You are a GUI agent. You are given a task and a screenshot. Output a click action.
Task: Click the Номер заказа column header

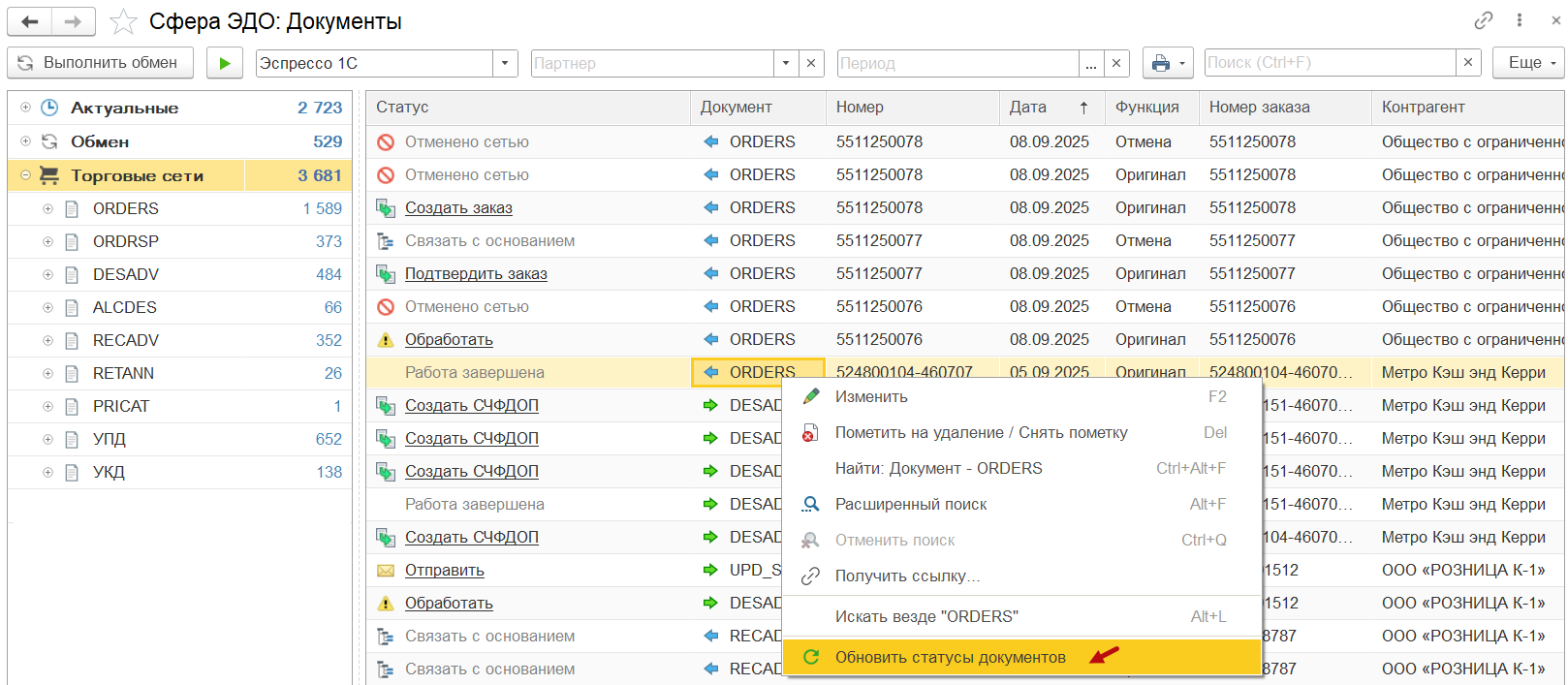tap(1285, 108)
